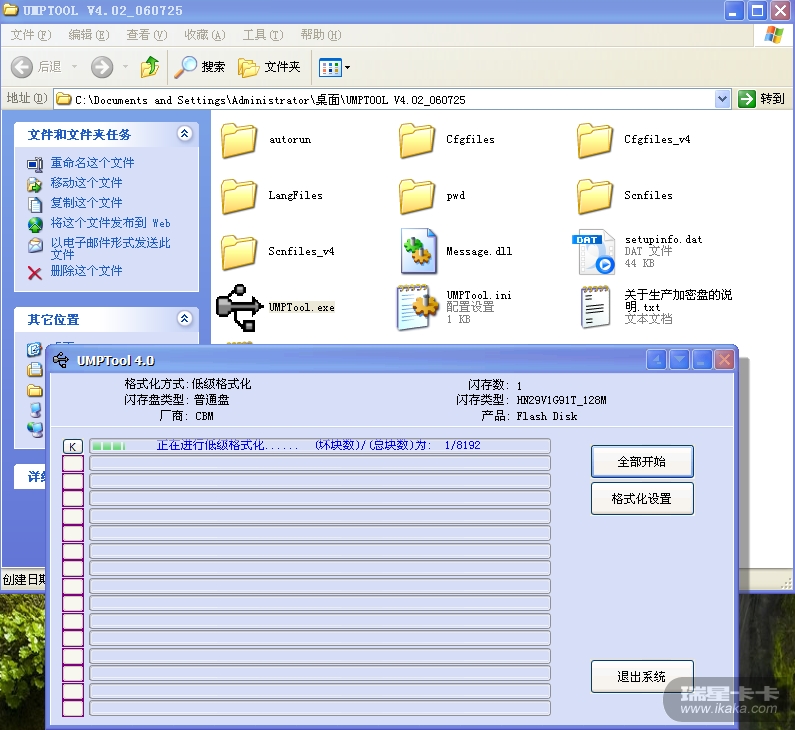Click the email this file task link
795x730 pixels.
pos(111,248)
